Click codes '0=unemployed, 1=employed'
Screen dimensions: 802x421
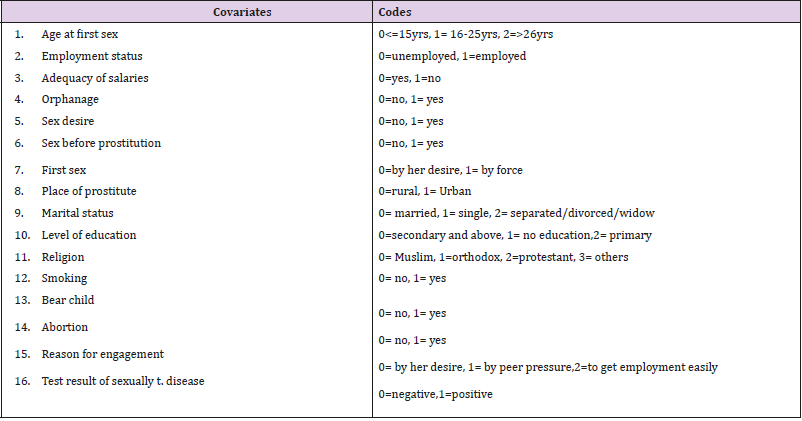(x=452, y=56)
